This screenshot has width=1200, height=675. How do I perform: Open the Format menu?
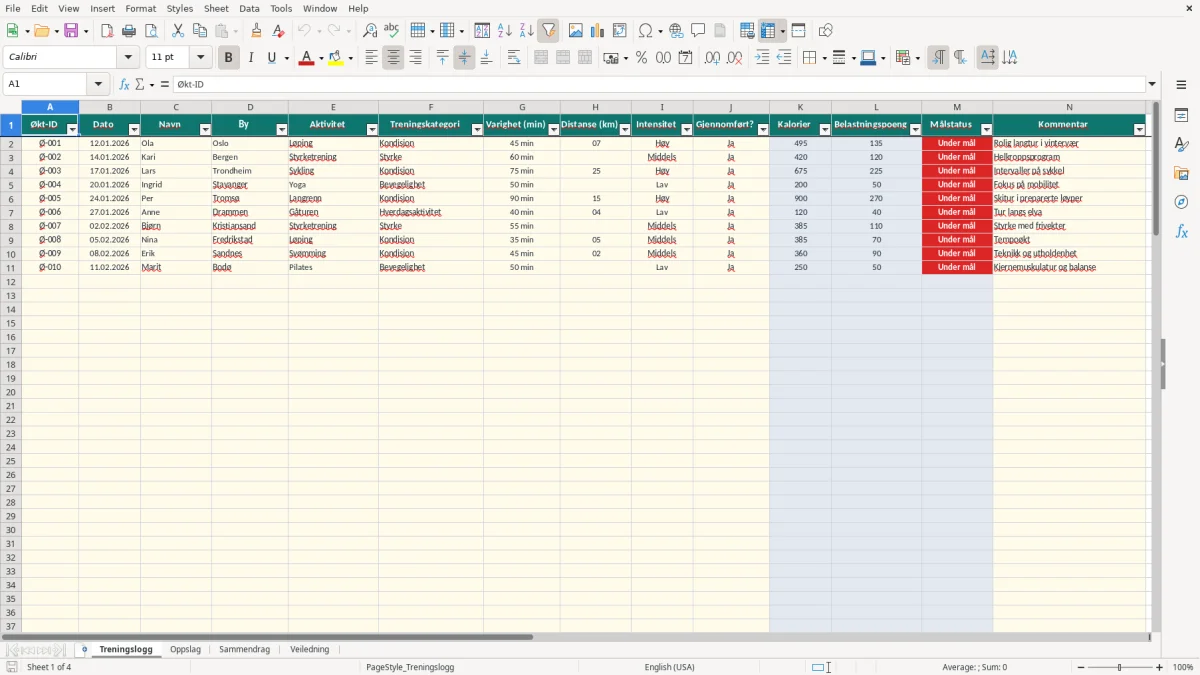tap(141, 8)
